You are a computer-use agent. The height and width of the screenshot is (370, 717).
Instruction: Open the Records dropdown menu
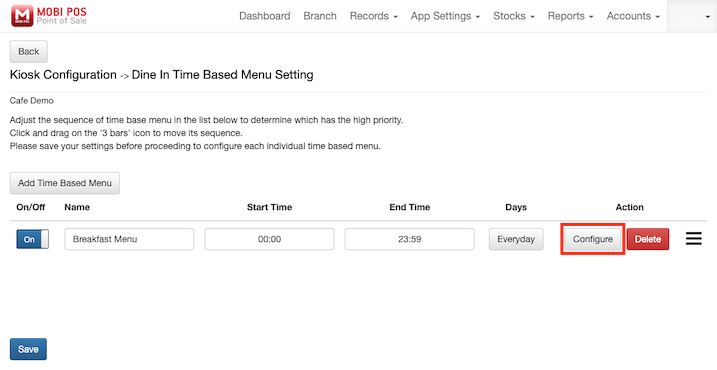(374, 16)
